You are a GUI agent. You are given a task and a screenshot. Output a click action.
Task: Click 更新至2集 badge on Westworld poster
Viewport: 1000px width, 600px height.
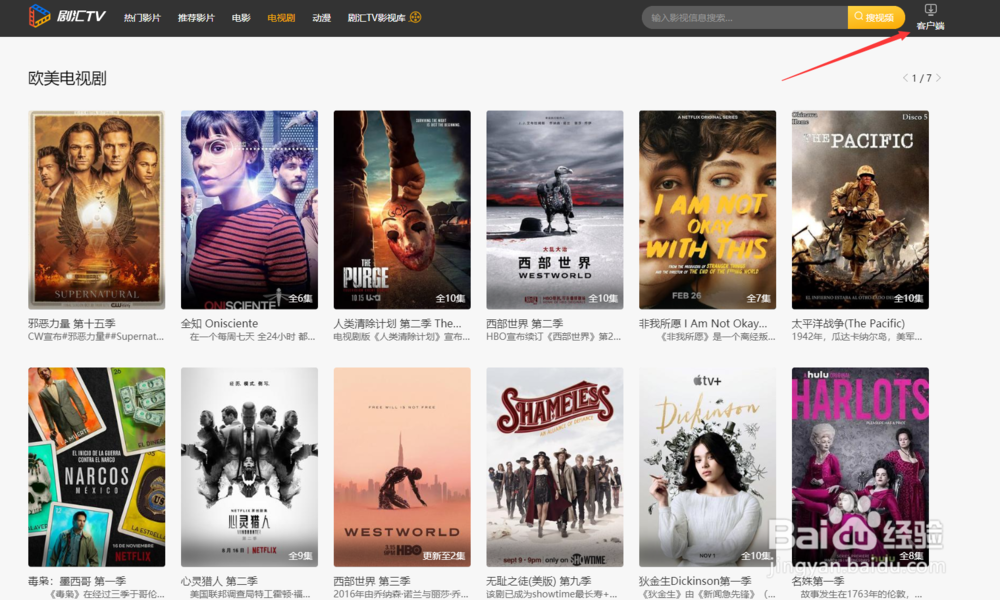[x=443, y=555]
